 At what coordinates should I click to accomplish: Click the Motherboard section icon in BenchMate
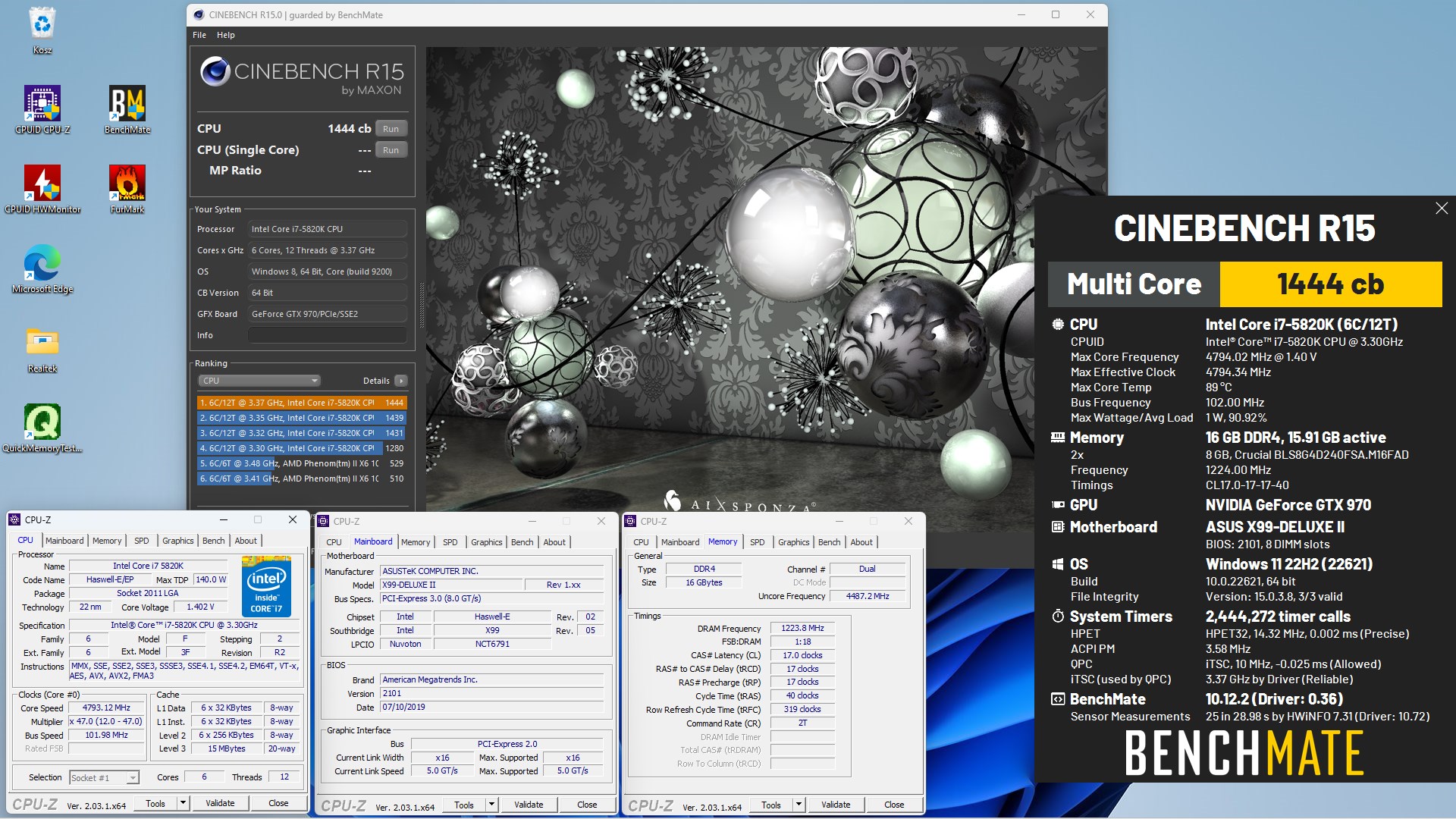coord(1058,527)
